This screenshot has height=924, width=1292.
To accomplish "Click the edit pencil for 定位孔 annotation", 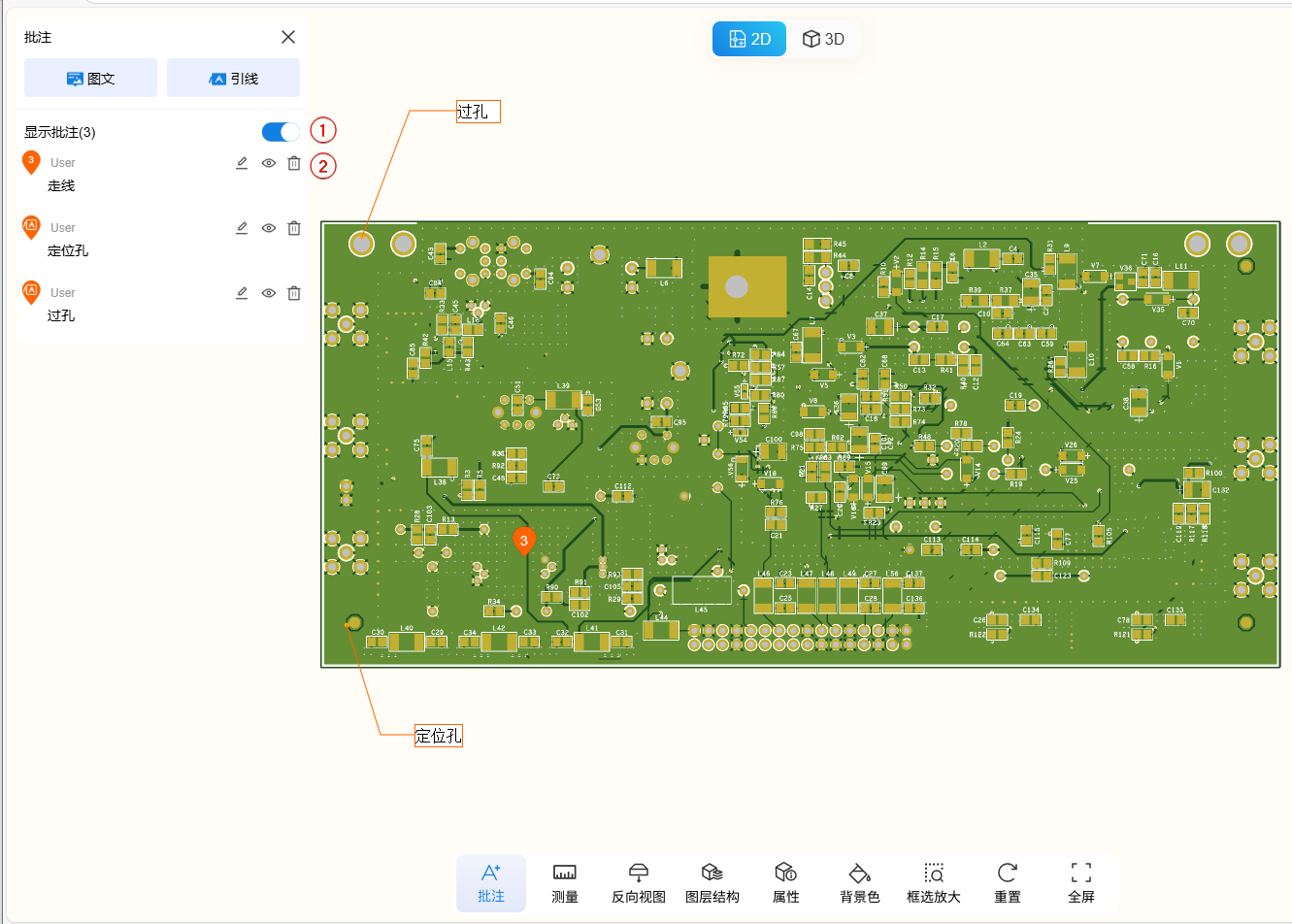I will (242, 228).
